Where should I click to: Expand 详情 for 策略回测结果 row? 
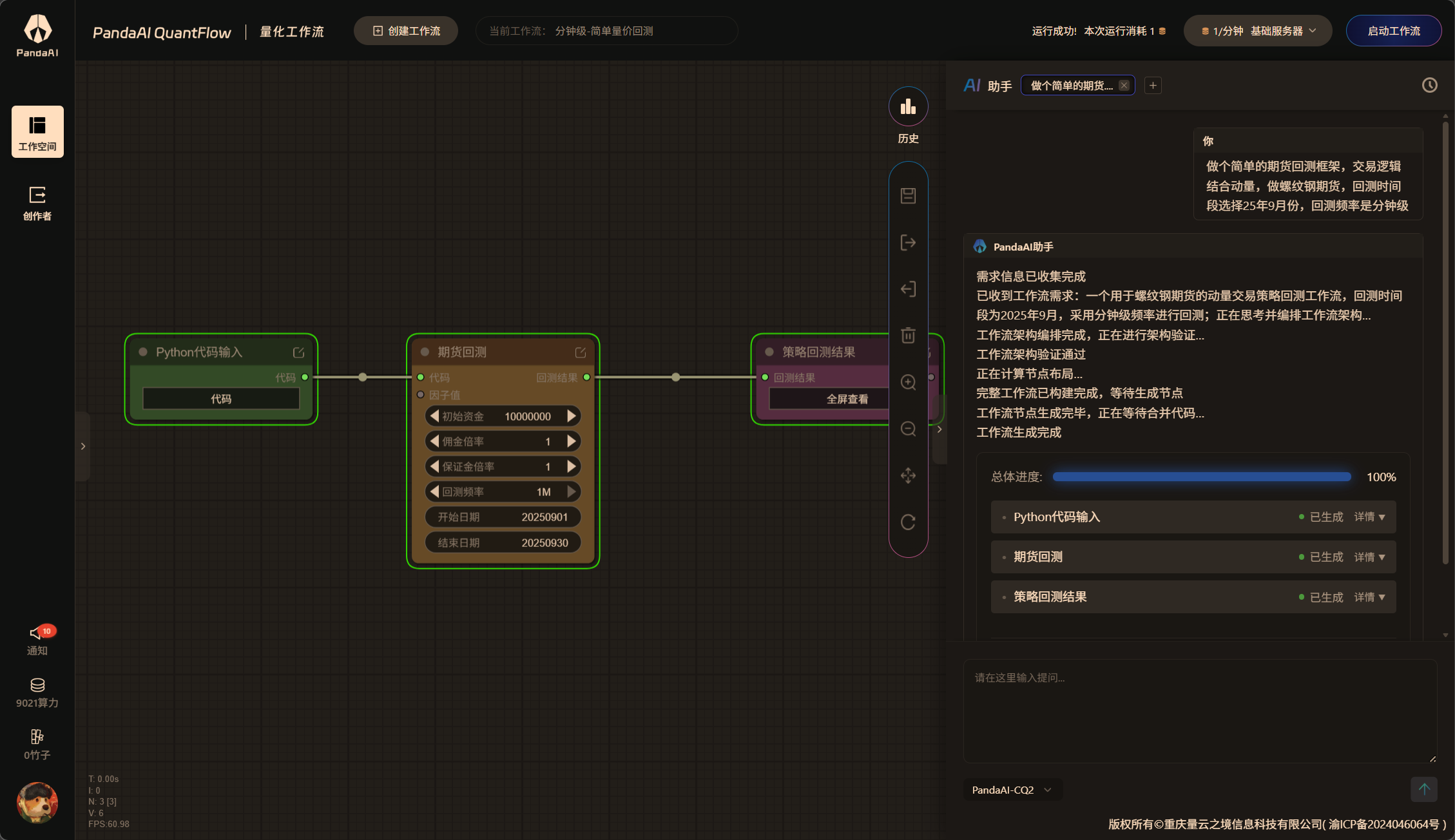1369,597
